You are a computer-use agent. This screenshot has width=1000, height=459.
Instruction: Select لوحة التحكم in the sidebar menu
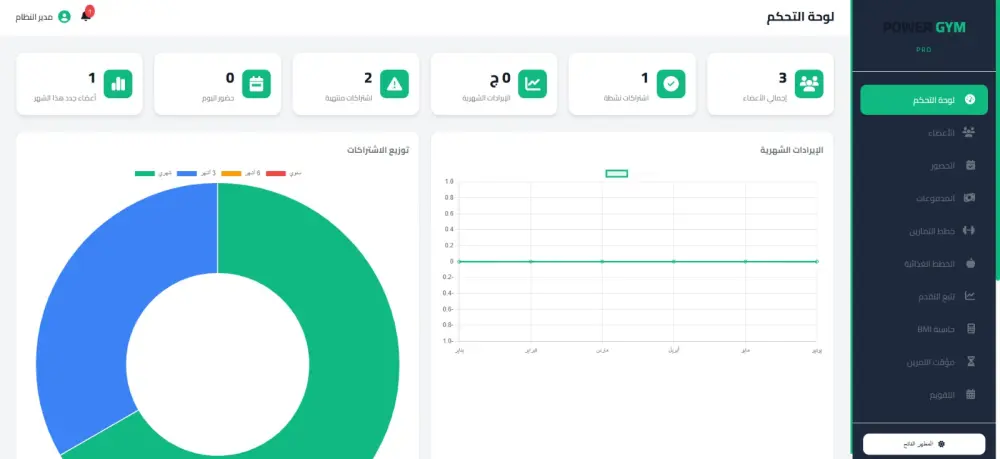pos(923,99)
